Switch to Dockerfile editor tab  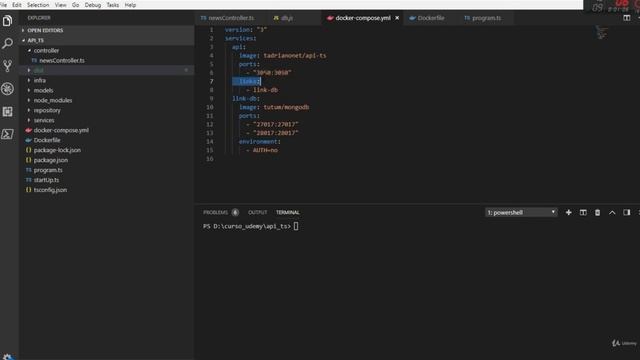tap(431, 18)
